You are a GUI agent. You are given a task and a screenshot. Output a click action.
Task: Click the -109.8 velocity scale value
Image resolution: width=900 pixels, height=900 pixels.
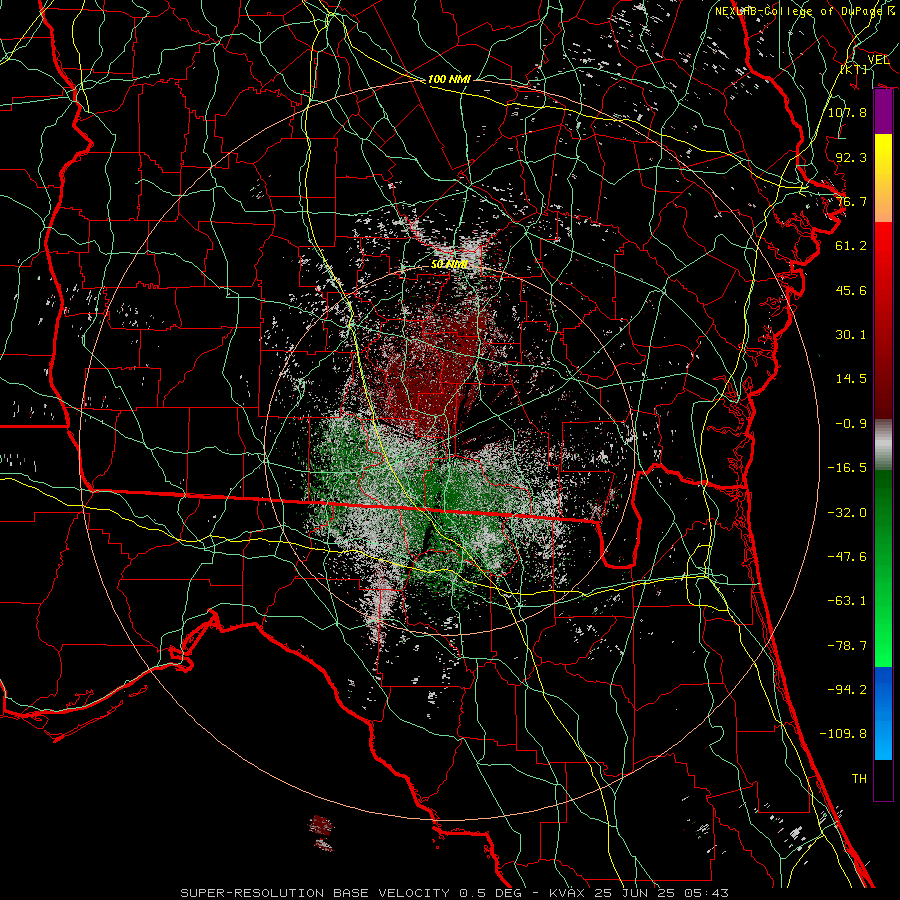843,734
